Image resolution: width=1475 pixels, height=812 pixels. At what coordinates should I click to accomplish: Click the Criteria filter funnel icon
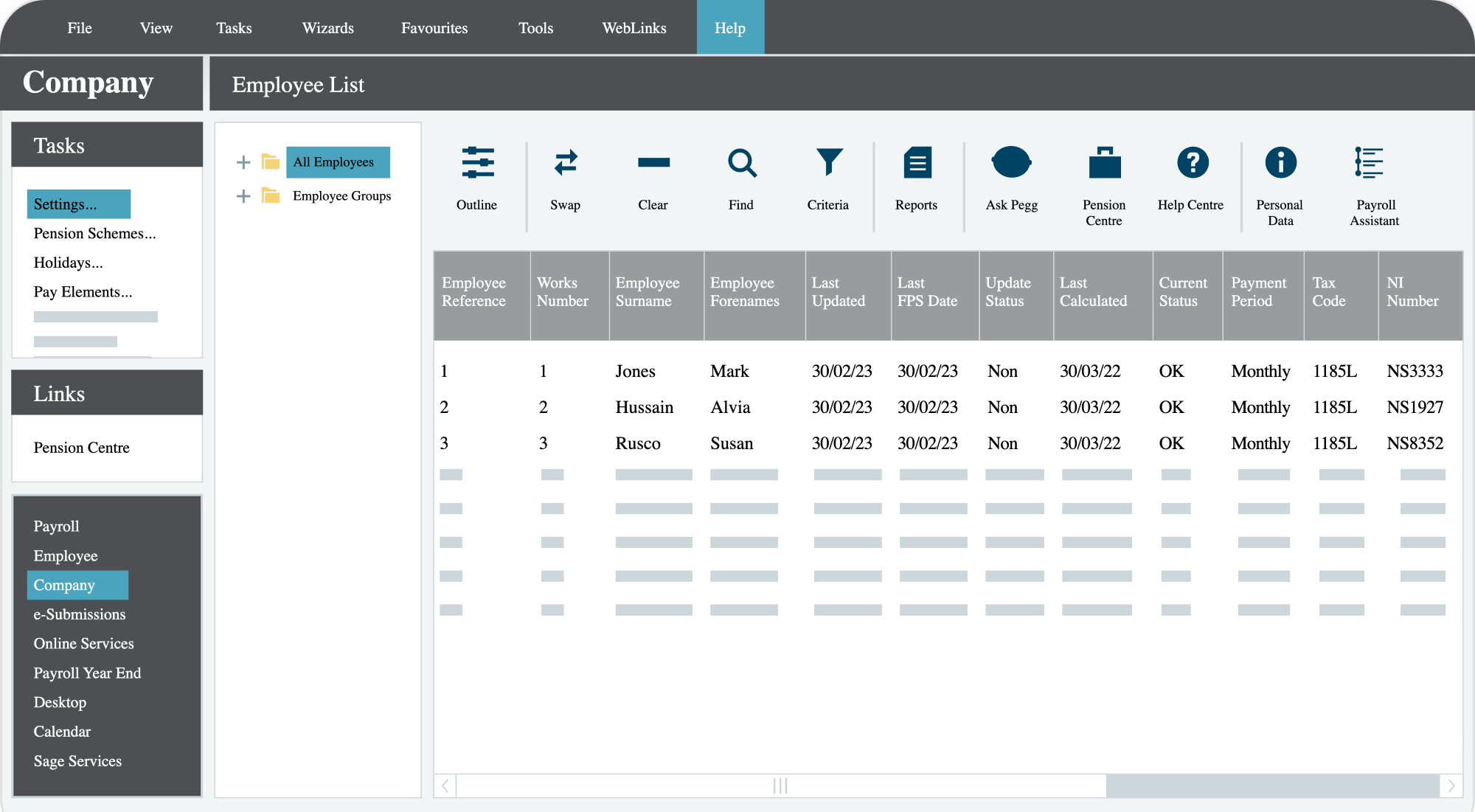[x=829, y=162]
